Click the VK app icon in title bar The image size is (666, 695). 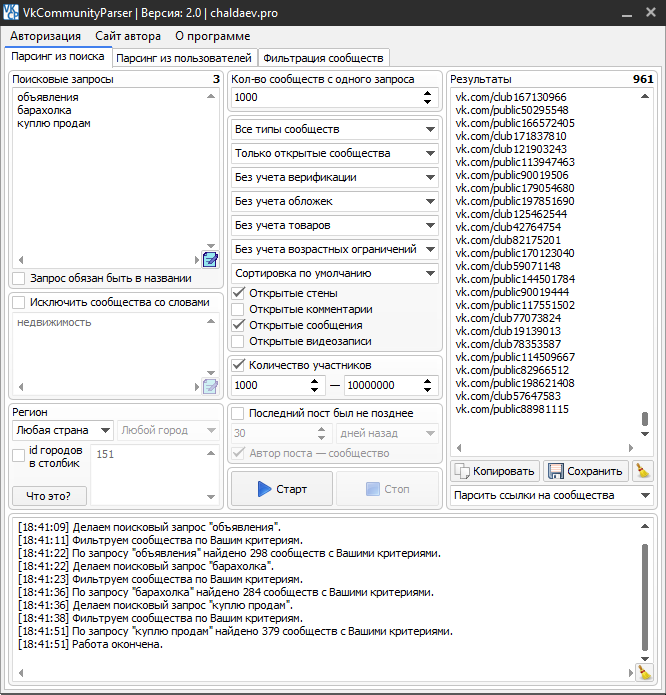12,12
